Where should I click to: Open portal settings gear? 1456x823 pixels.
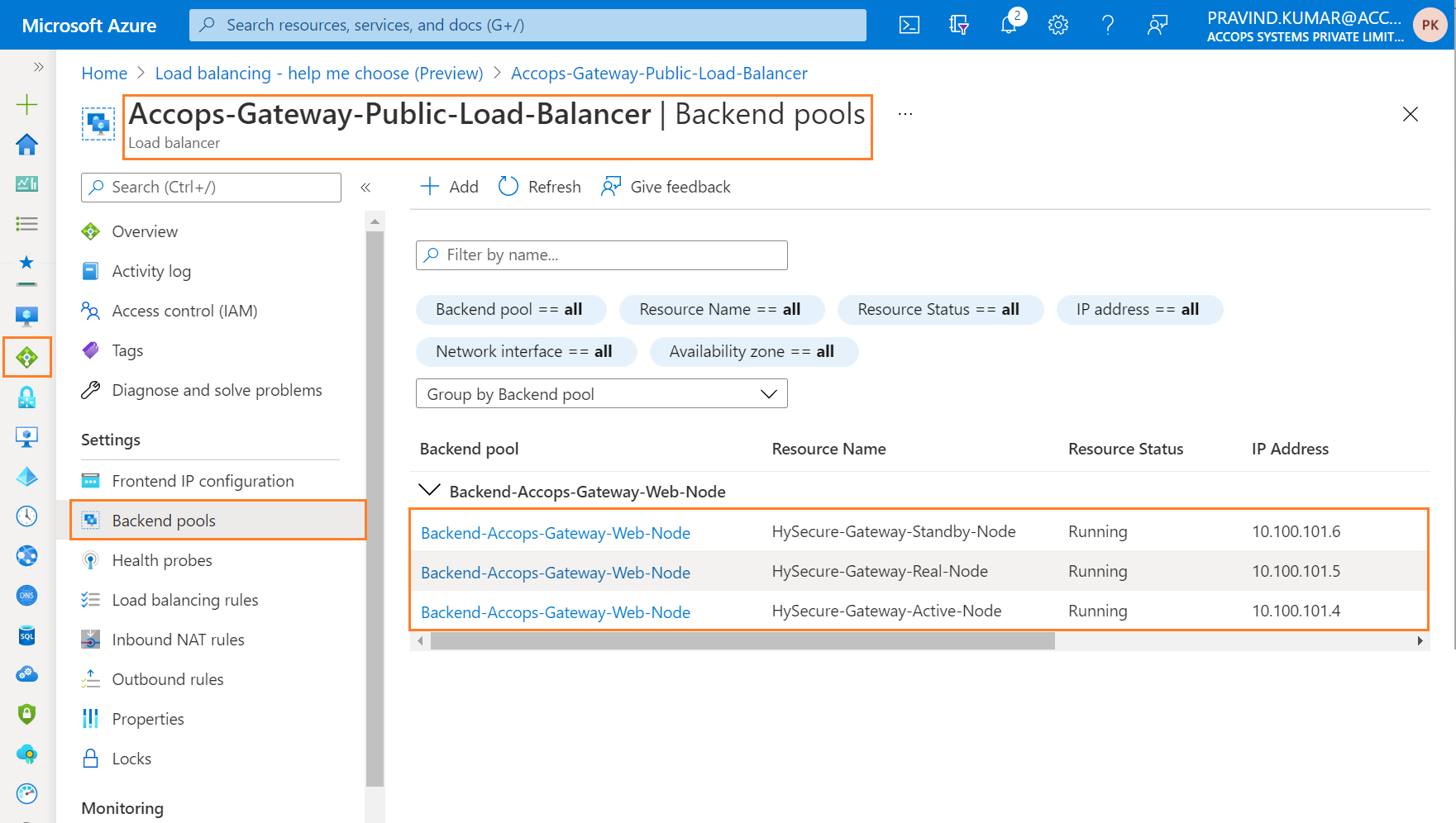(1058, 25)
